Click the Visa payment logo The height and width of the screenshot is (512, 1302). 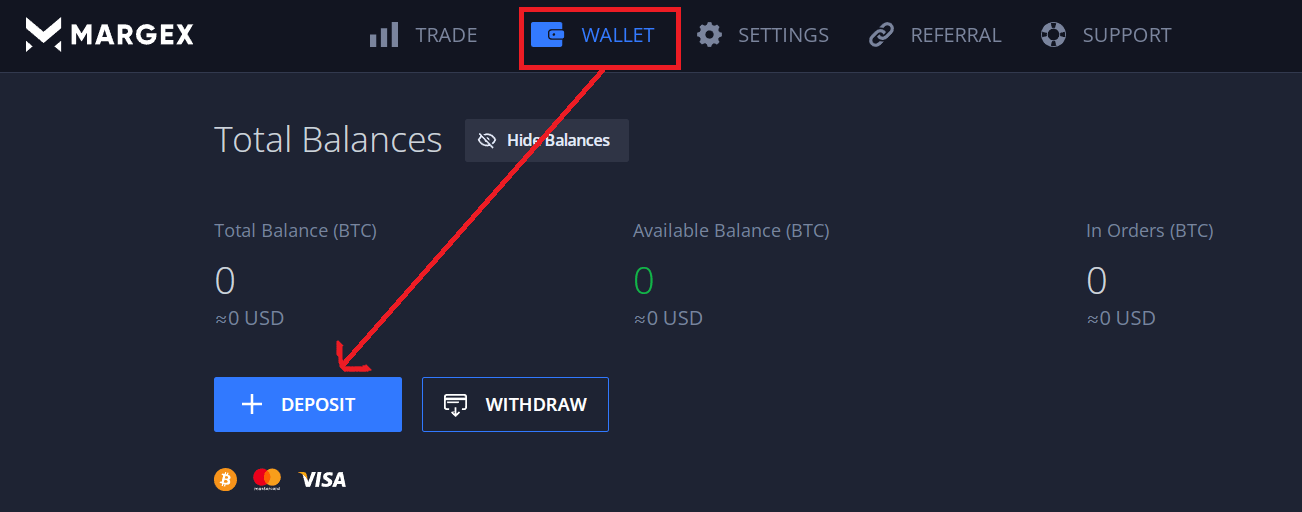(322, 480)
